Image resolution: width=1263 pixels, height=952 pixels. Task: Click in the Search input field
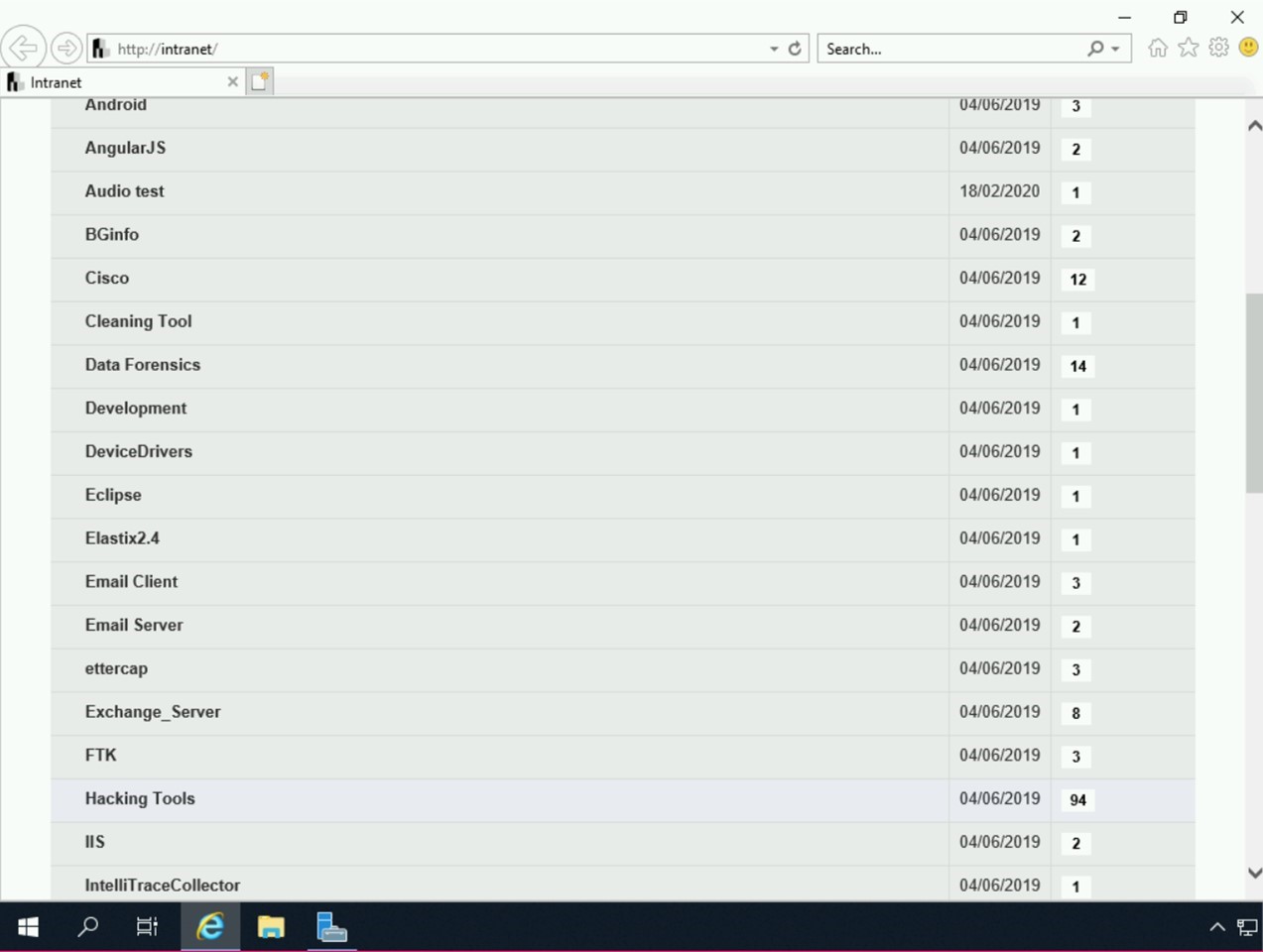pyautogui.click(x=952, y=49)
